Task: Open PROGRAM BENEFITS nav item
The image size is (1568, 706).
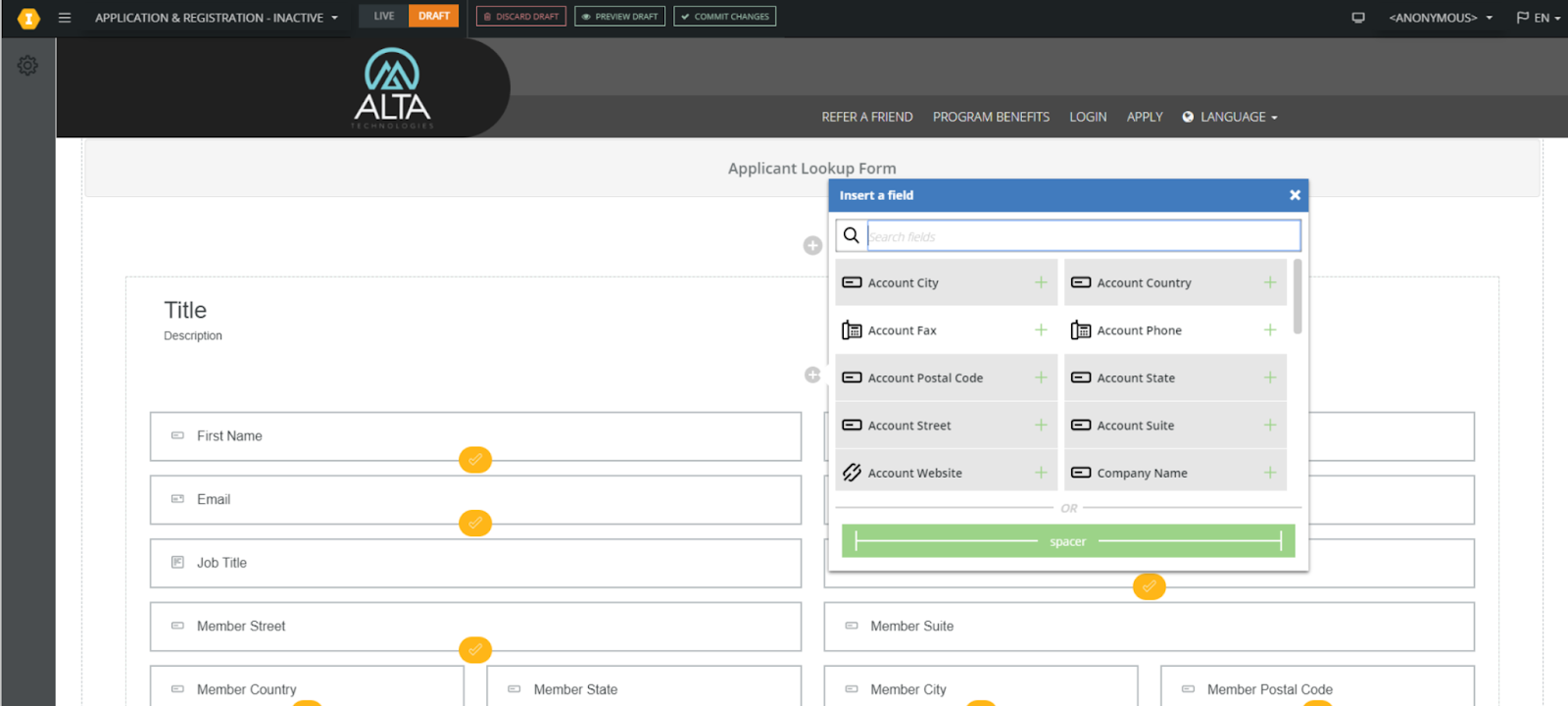Action: point(991,117)
